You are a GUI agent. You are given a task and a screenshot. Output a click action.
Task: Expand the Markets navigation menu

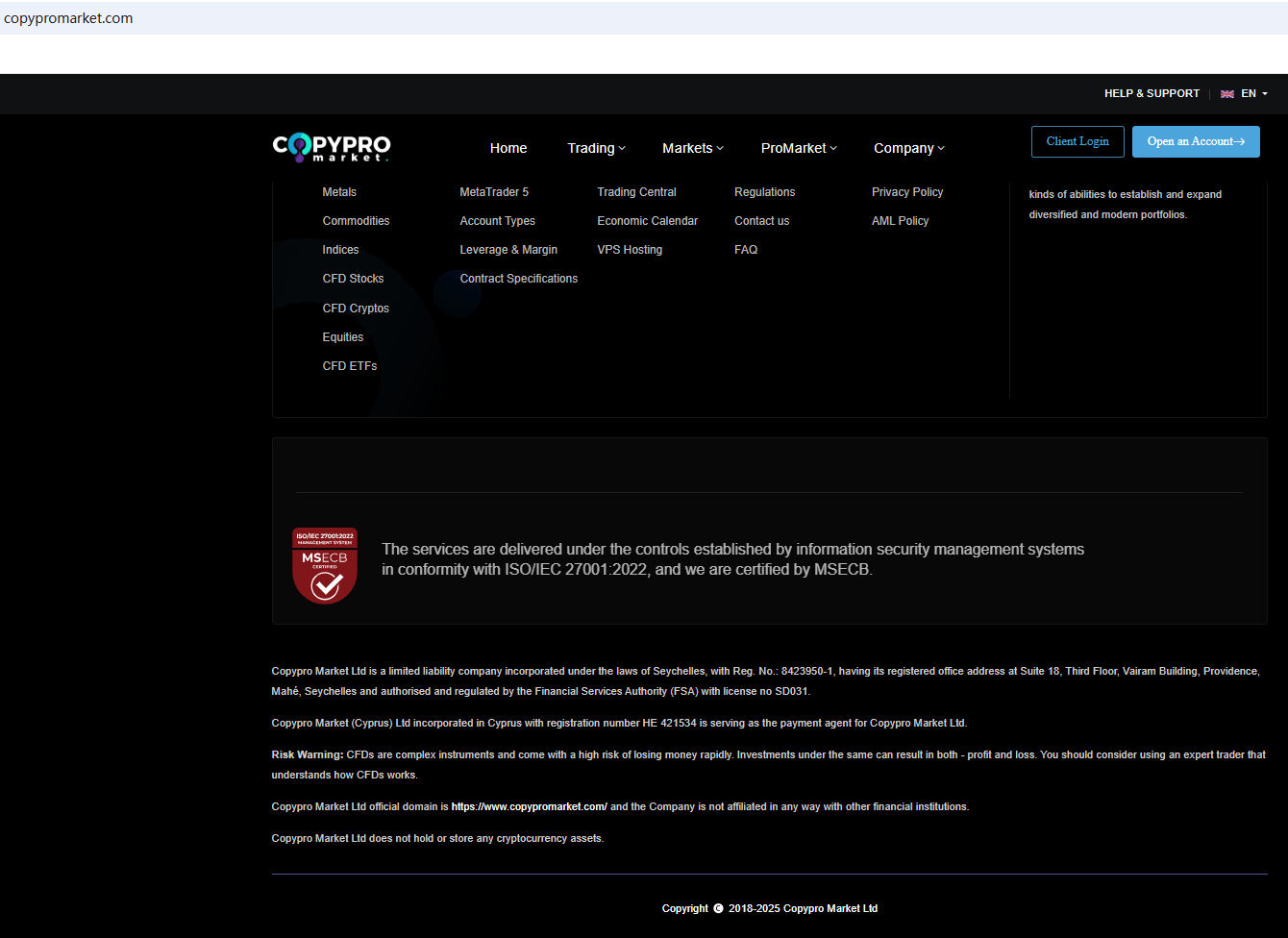pos(692,148)
